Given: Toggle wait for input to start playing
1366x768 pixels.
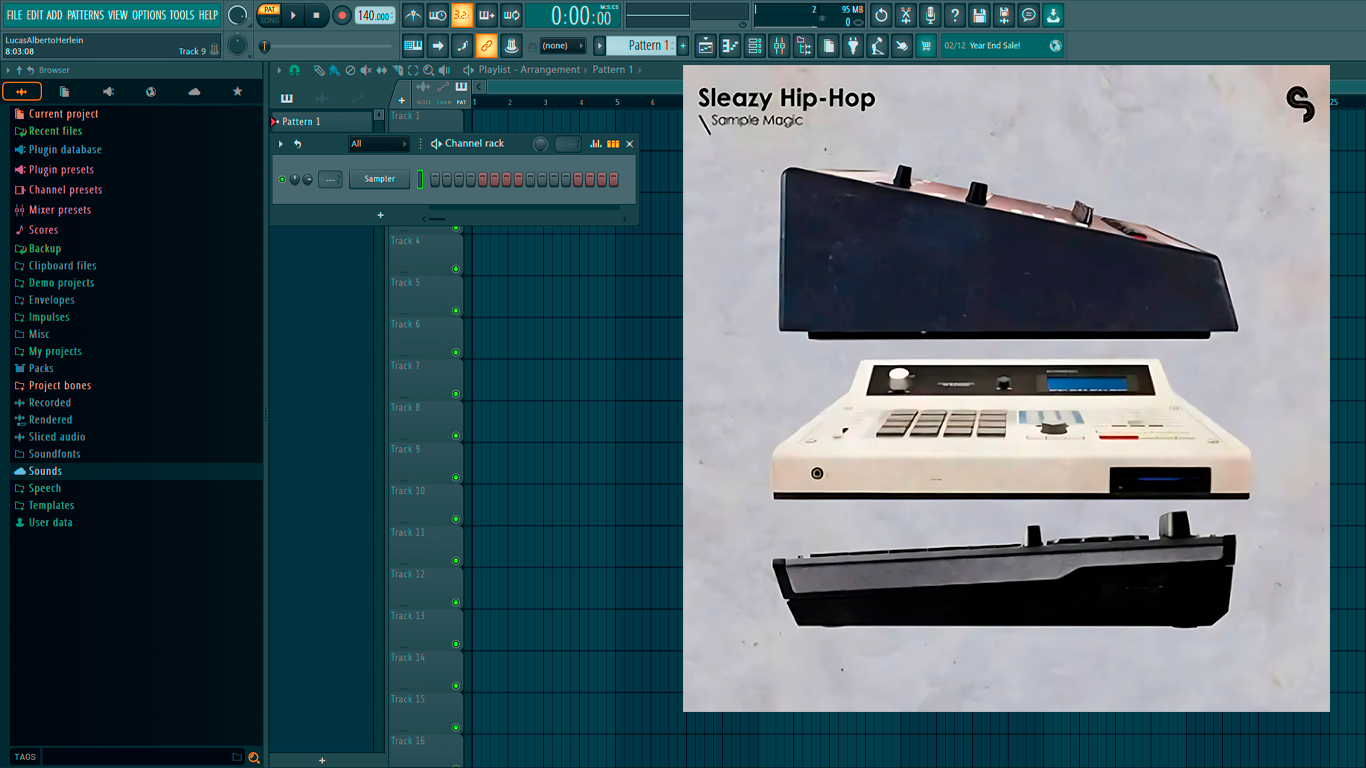Looking at the screenshot, I should click(x=438, y=15).
